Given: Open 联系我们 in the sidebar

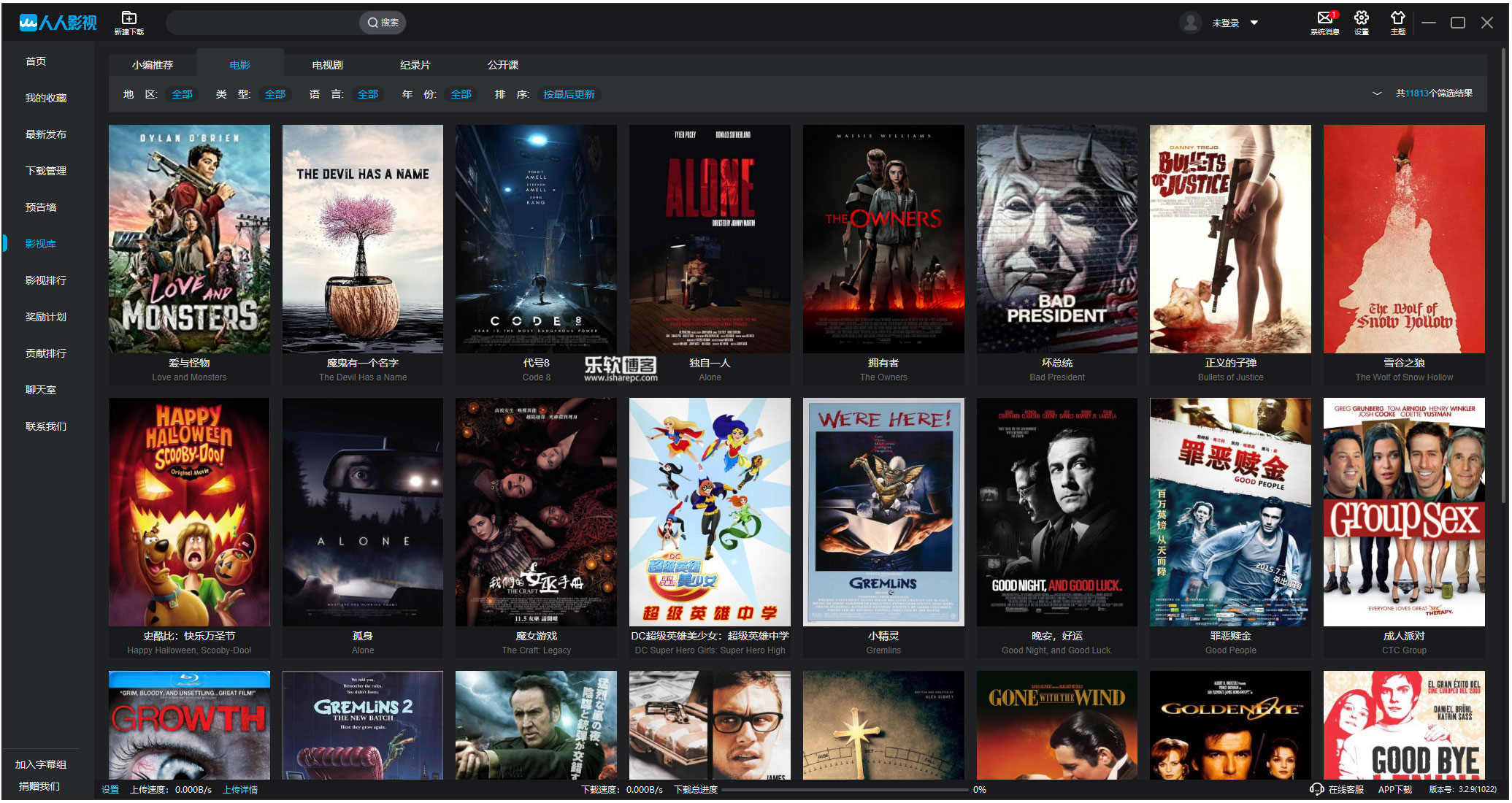Looking at the screenshot, I should click(x=46, y=426).
